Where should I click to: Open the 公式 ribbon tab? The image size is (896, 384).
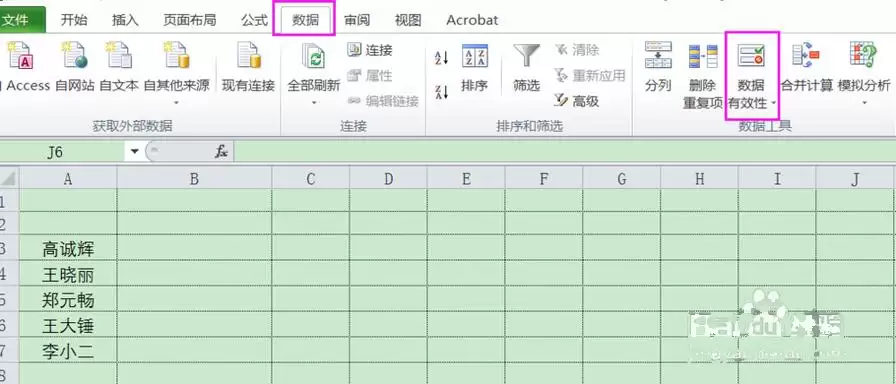coord(254,20)
